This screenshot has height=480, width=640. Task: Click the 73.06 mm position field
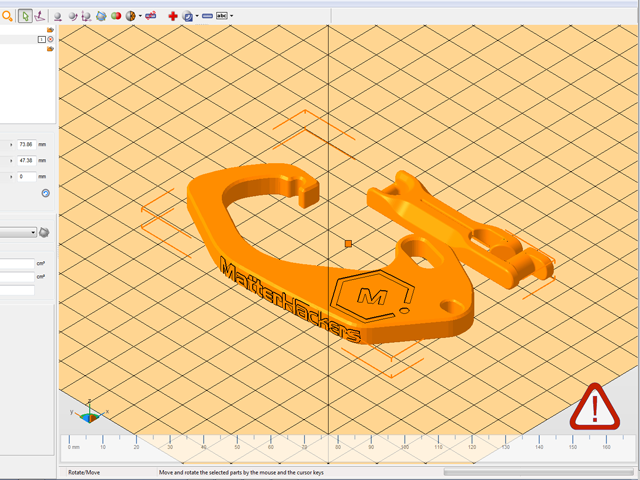point(27,144)
